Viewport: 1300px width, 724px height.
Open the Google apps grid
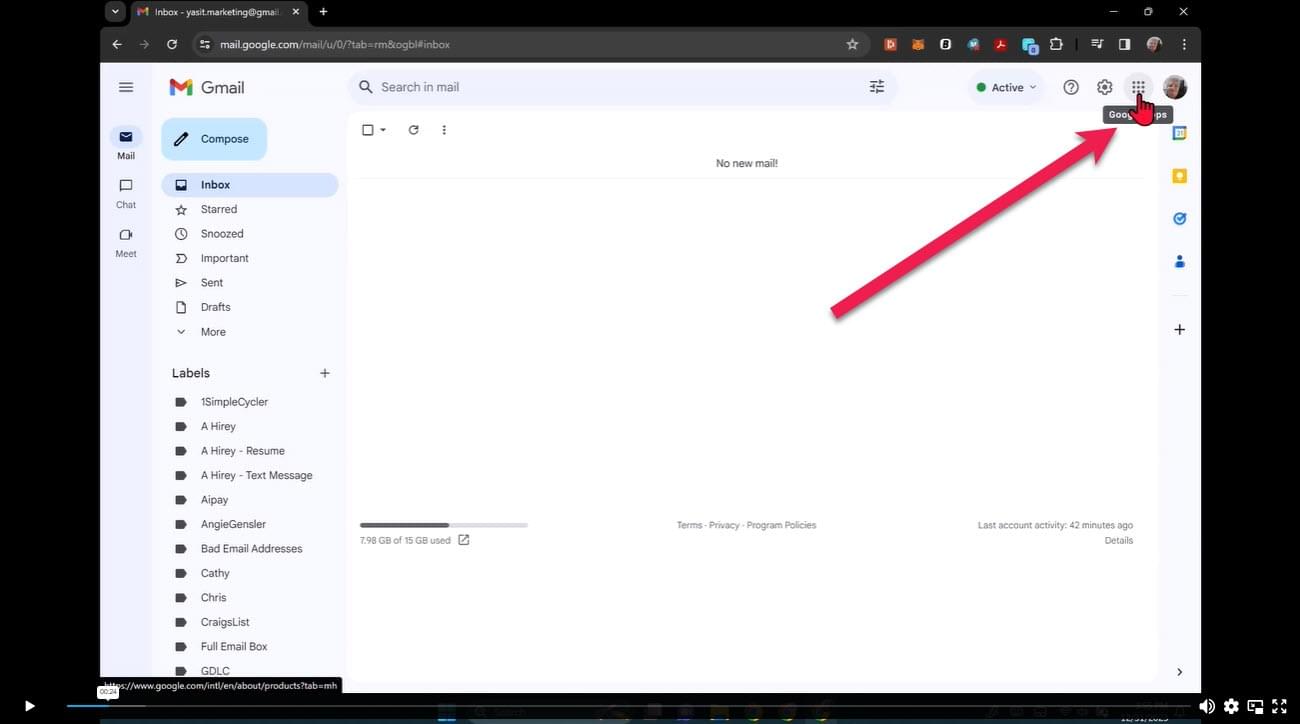1138,87
